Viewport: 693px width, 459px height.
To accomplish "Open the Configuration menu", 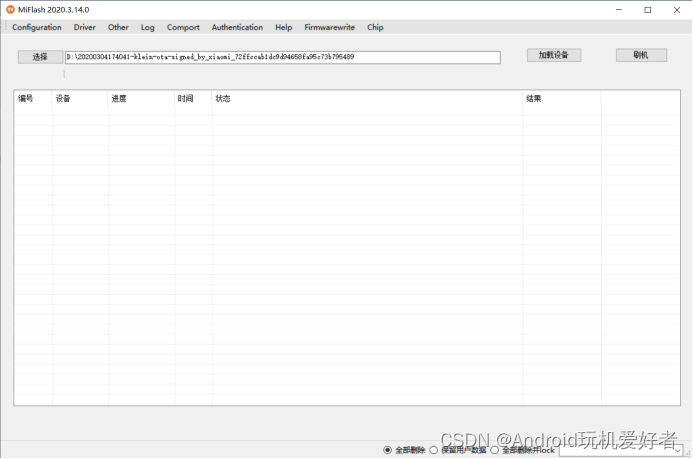I will (37, 27).
